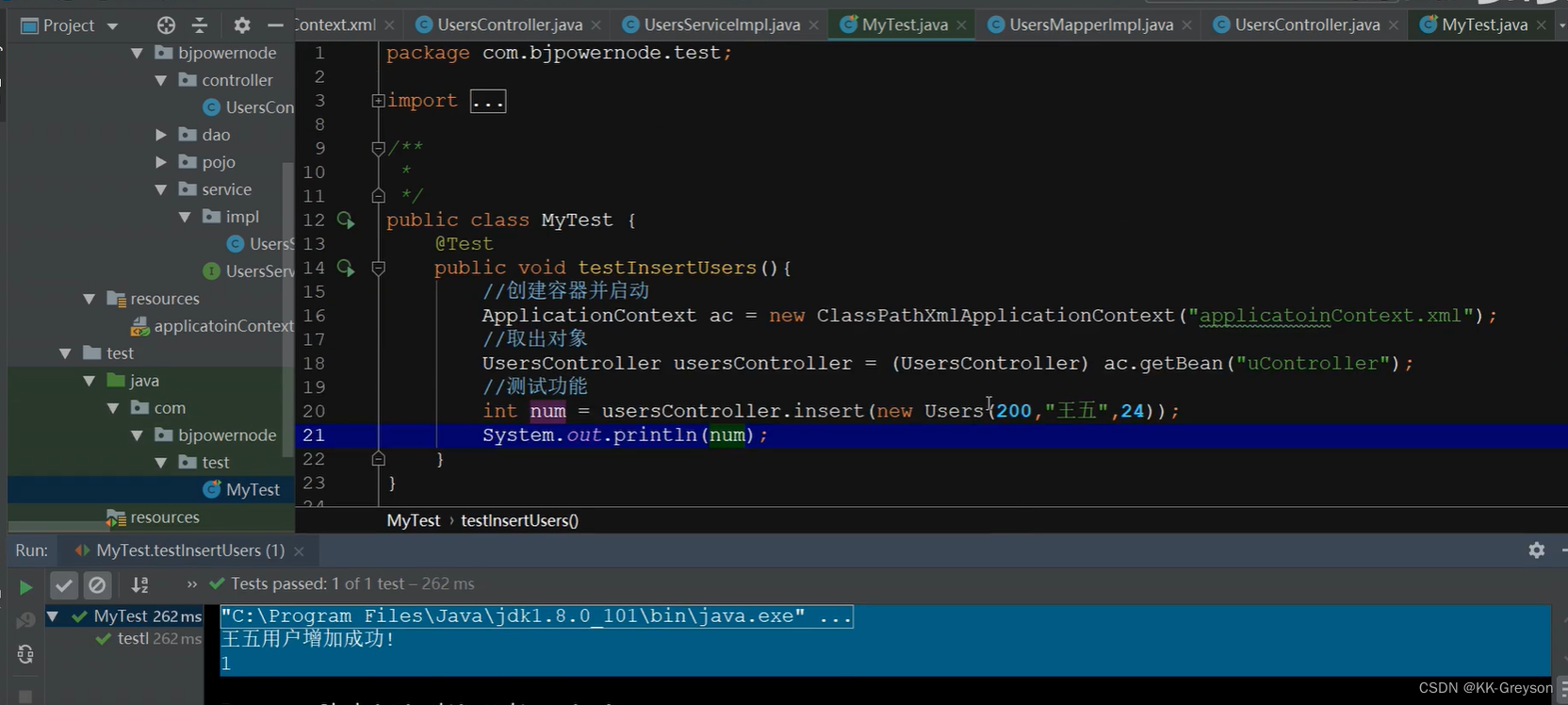
Task: Toggle show passed tests filter
Action: coord(63,585)
